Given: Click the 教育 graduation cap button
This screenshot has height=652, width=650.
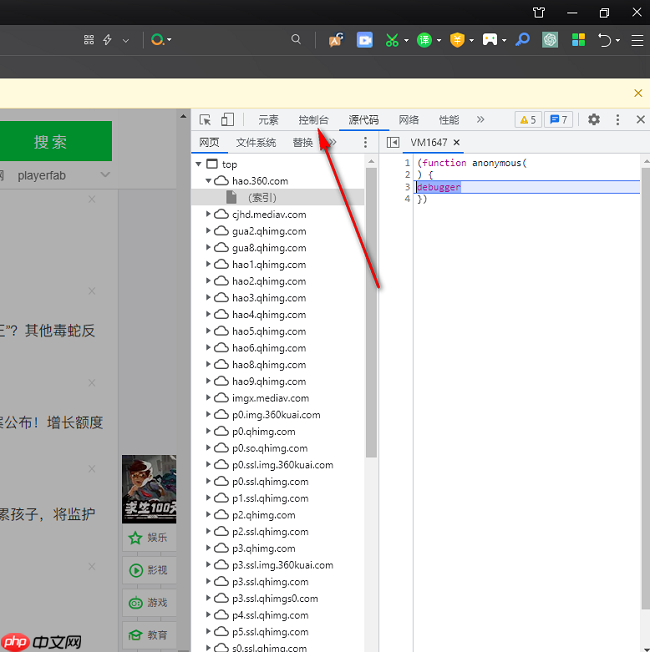Looking at the screenshot, I should [x=149, y=635].
